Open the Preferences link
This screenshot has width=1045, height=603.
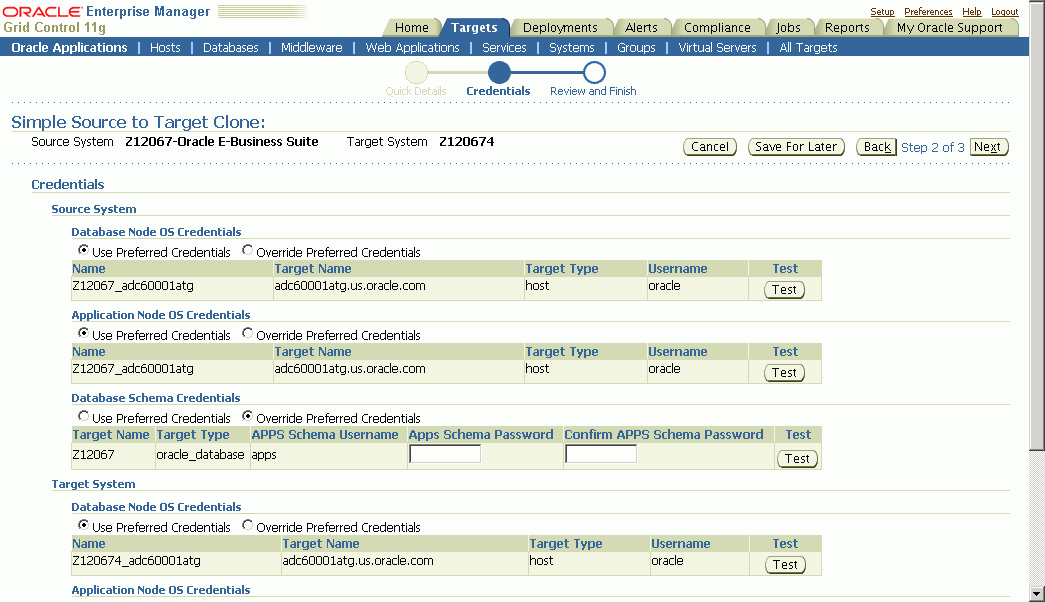(928, 12)
